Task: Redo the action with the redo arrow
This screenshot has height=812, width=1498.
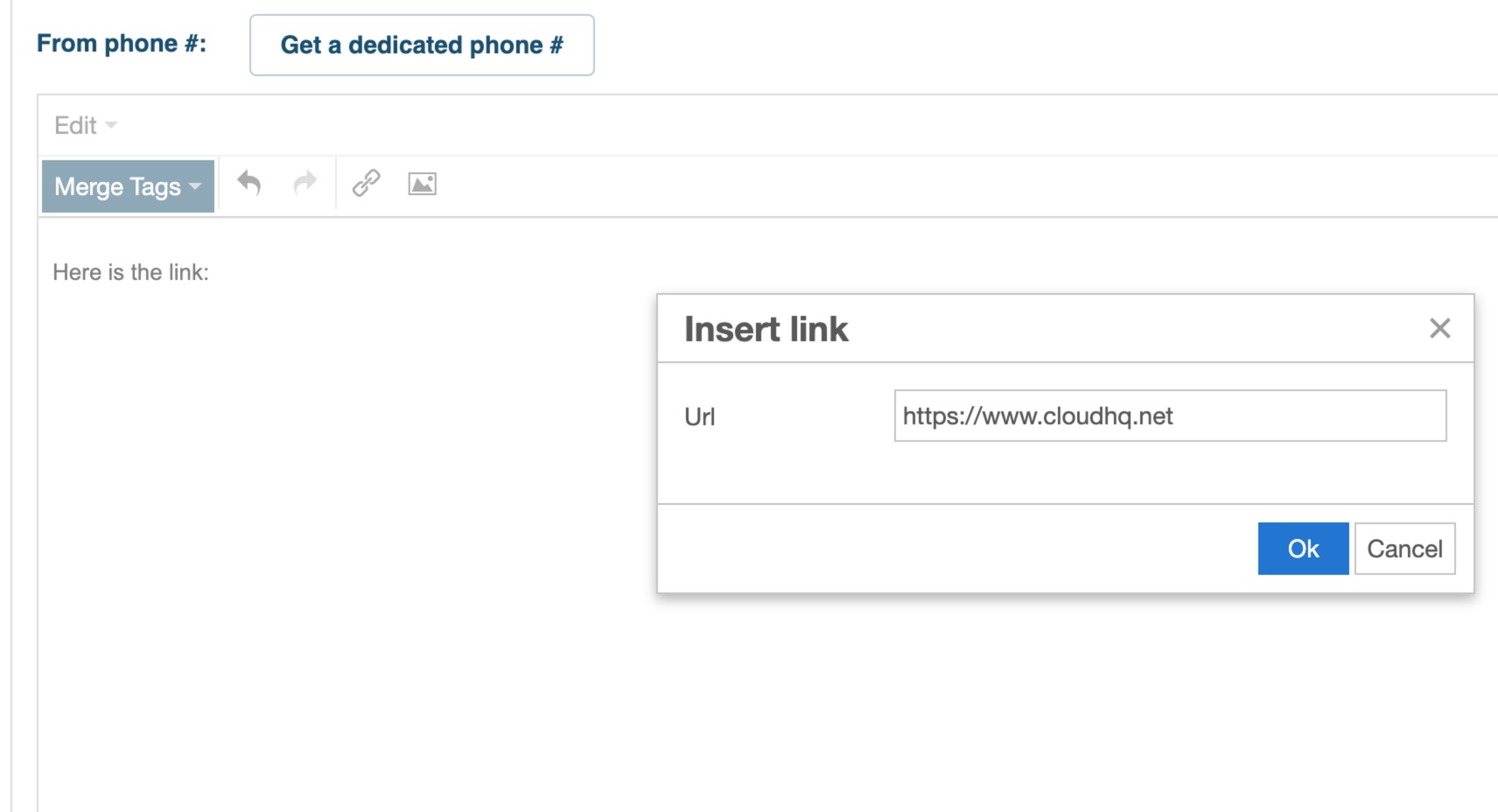Action: [x=304, y=184]
